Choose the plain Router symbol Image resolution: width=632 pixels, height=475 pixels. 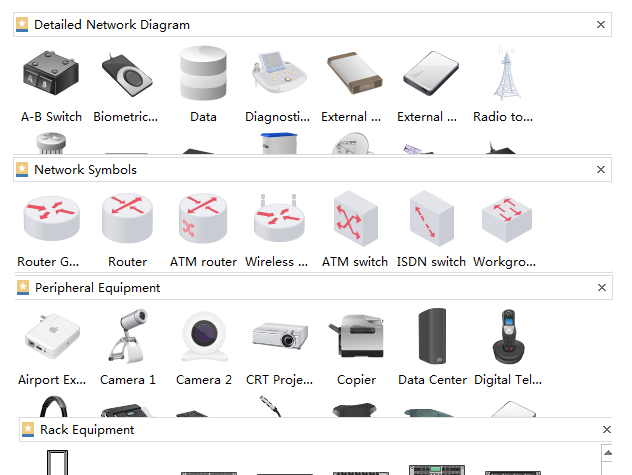(x=127, y=218)
